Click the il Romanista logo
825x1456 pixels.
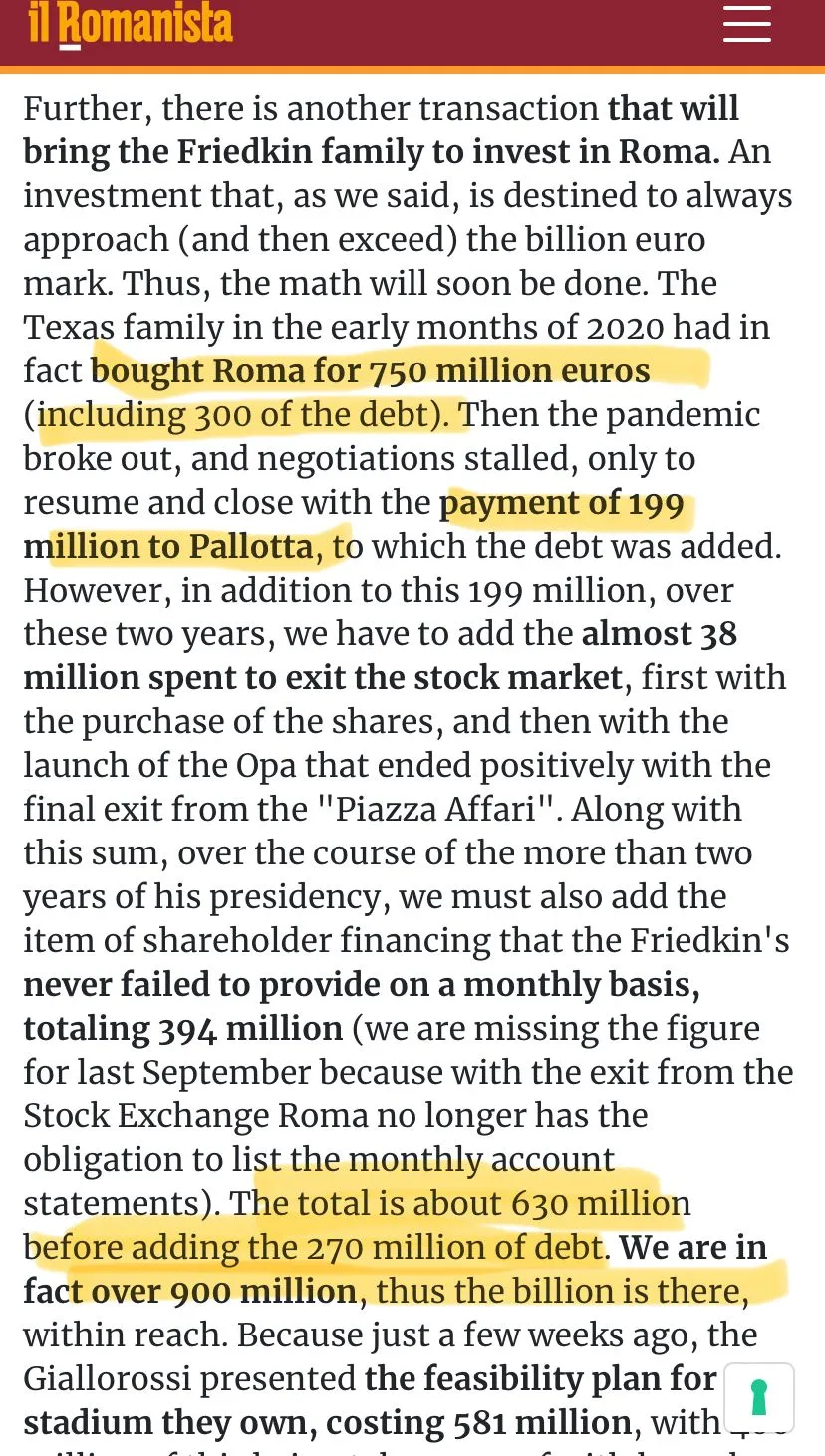131,24
